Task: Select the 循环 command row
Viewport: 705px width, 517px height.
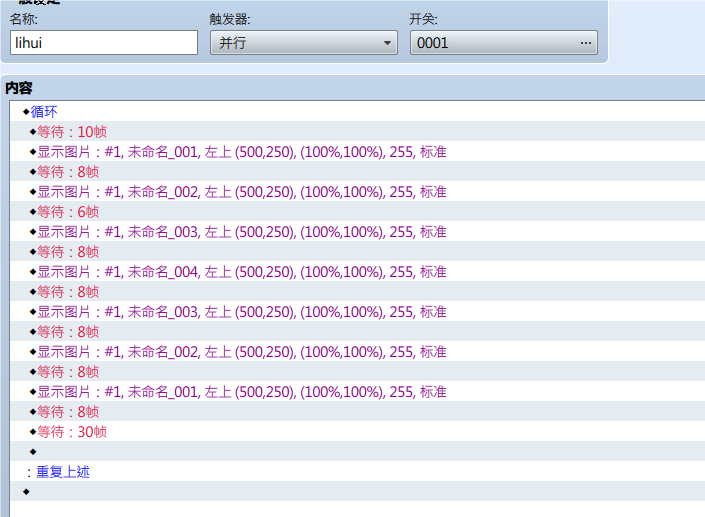Action: point(357,111)
